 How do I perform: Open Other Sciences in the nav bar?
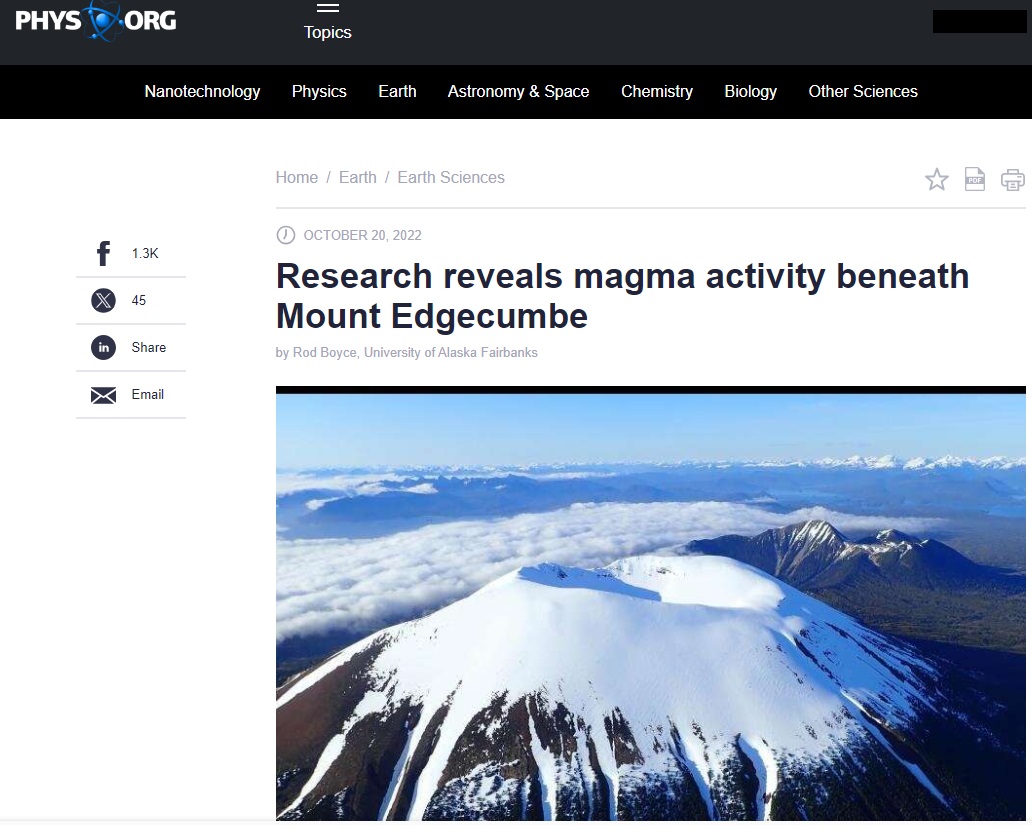(x=863, y=91)
